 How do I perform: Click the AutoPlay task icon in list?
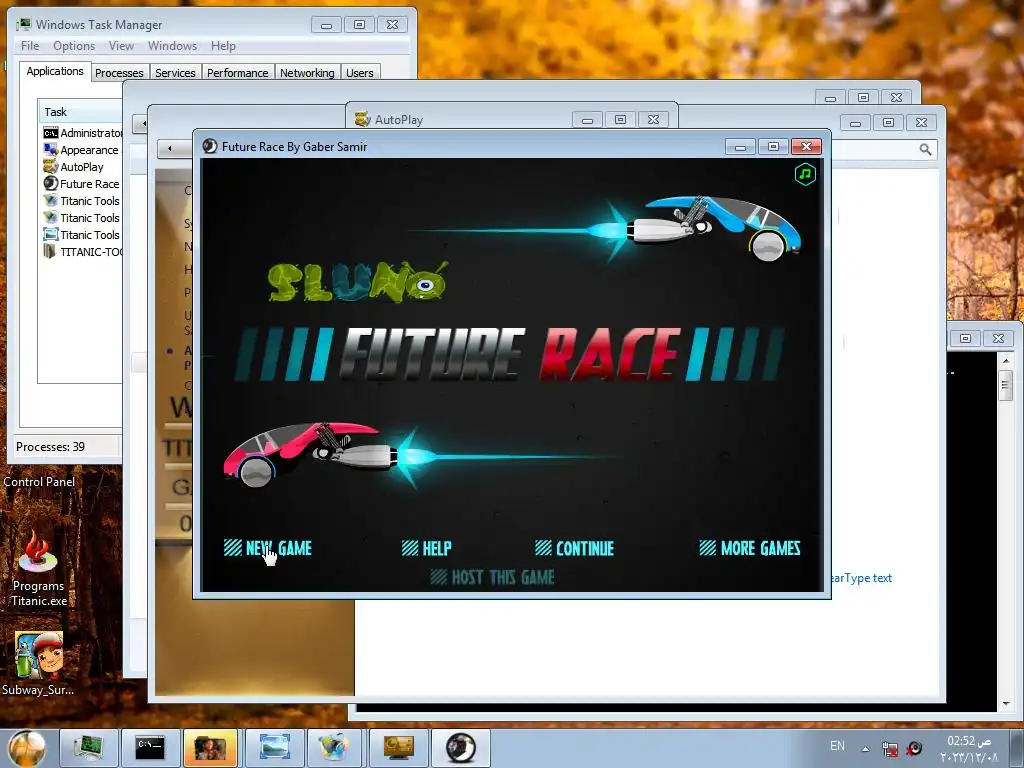[x=50, y=167]
